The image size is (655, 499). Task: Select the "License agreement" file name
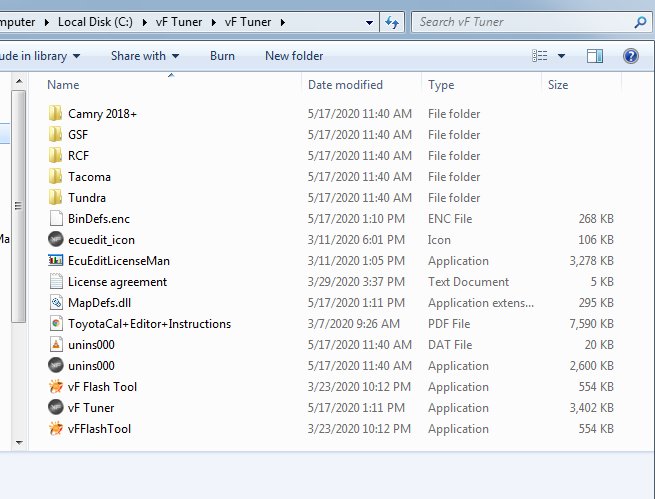117,282
